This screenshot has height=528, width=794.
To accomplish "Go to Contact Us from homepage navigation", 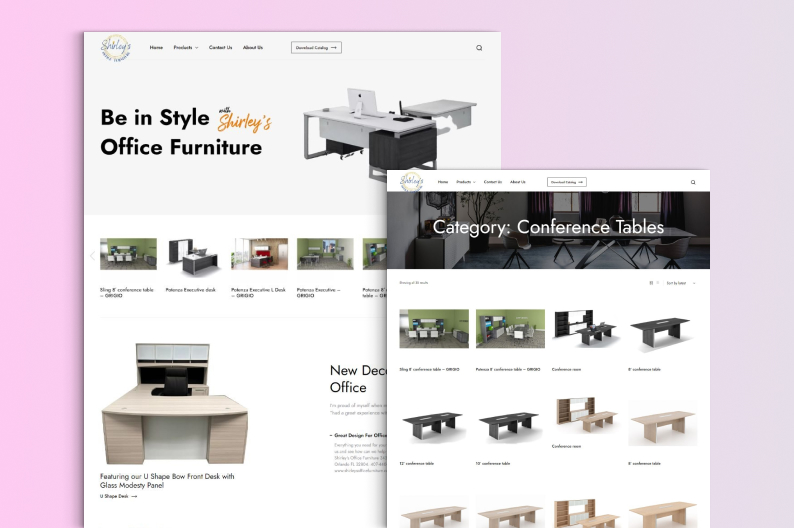I will [220, 48].
